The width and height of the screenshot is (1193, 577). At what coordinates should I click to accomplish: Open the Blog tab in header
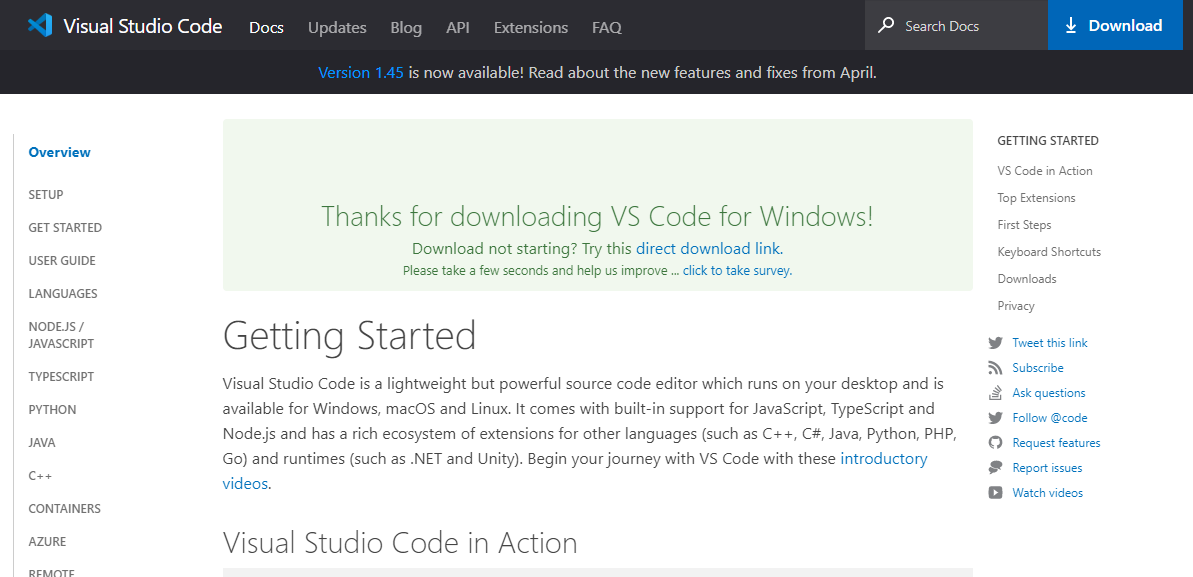pos(406,27)
